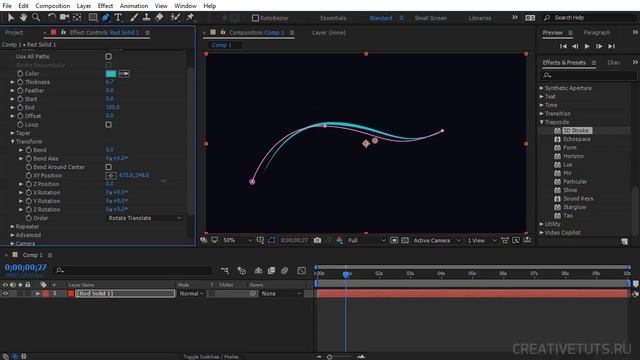Switch to the Paragraph panel tab
This screenshot has width=640, height=360.
[596, 32]
